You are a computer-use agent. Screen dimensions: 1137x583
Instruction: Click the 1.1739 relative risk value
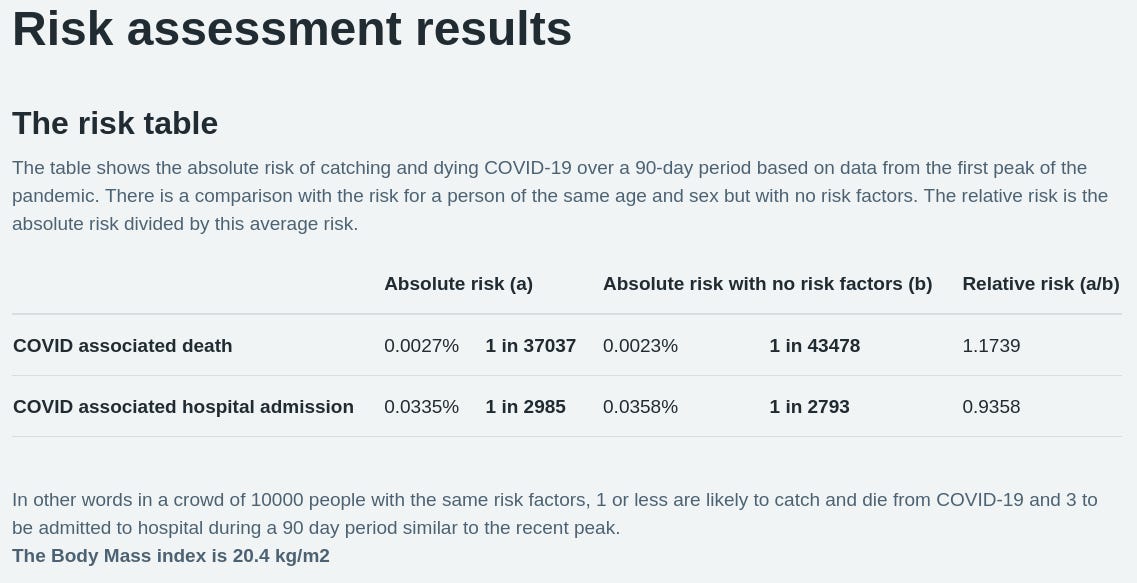[991, 346]
